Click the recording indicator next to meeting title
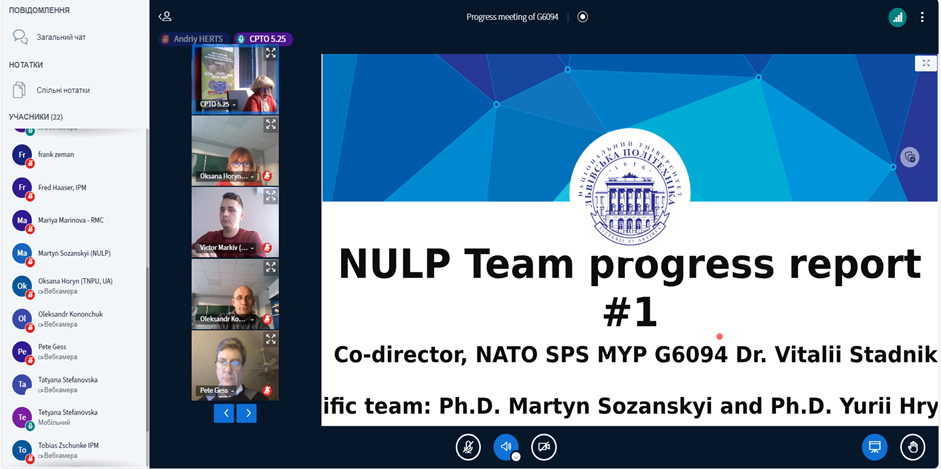 click(x=582, y=17)
